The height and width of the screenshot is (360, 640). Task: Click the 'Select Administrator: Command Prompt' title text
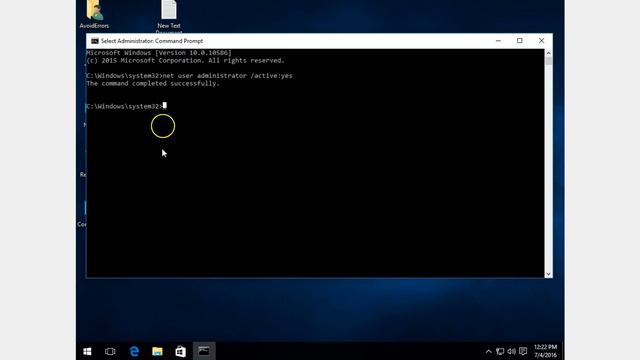click(152, 41)
